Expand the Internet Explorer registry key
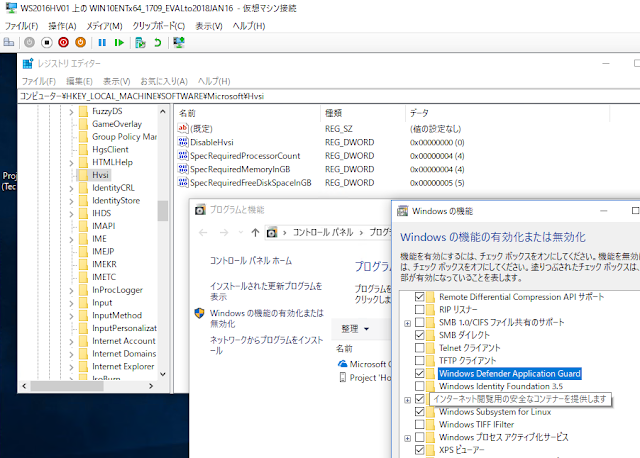The height and width of the screenshot is (458, 640). tap(71, 367)
